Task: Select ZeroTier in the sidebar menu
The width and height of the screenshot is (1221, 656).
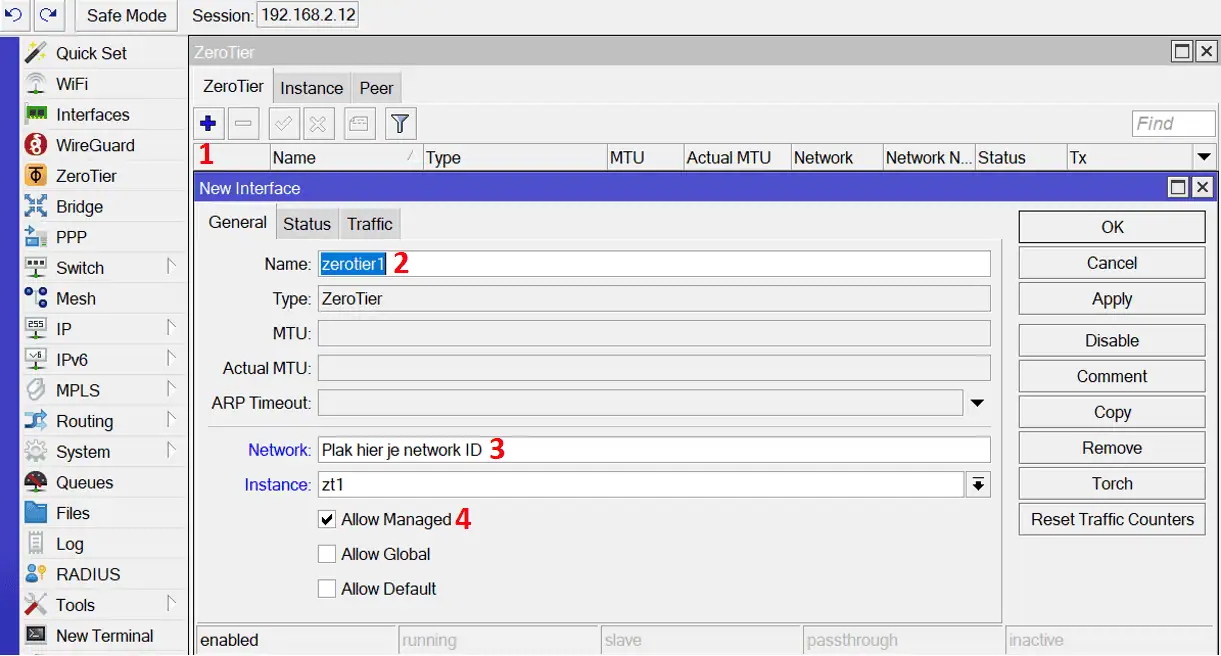Action: [86, 176]
